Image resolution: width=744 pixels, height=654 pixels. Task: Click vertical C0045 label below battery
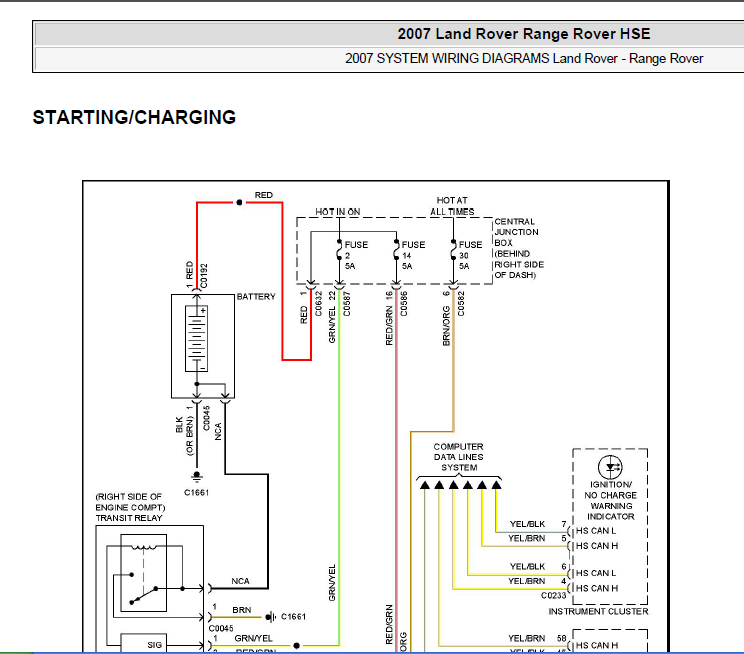[206, 418]
